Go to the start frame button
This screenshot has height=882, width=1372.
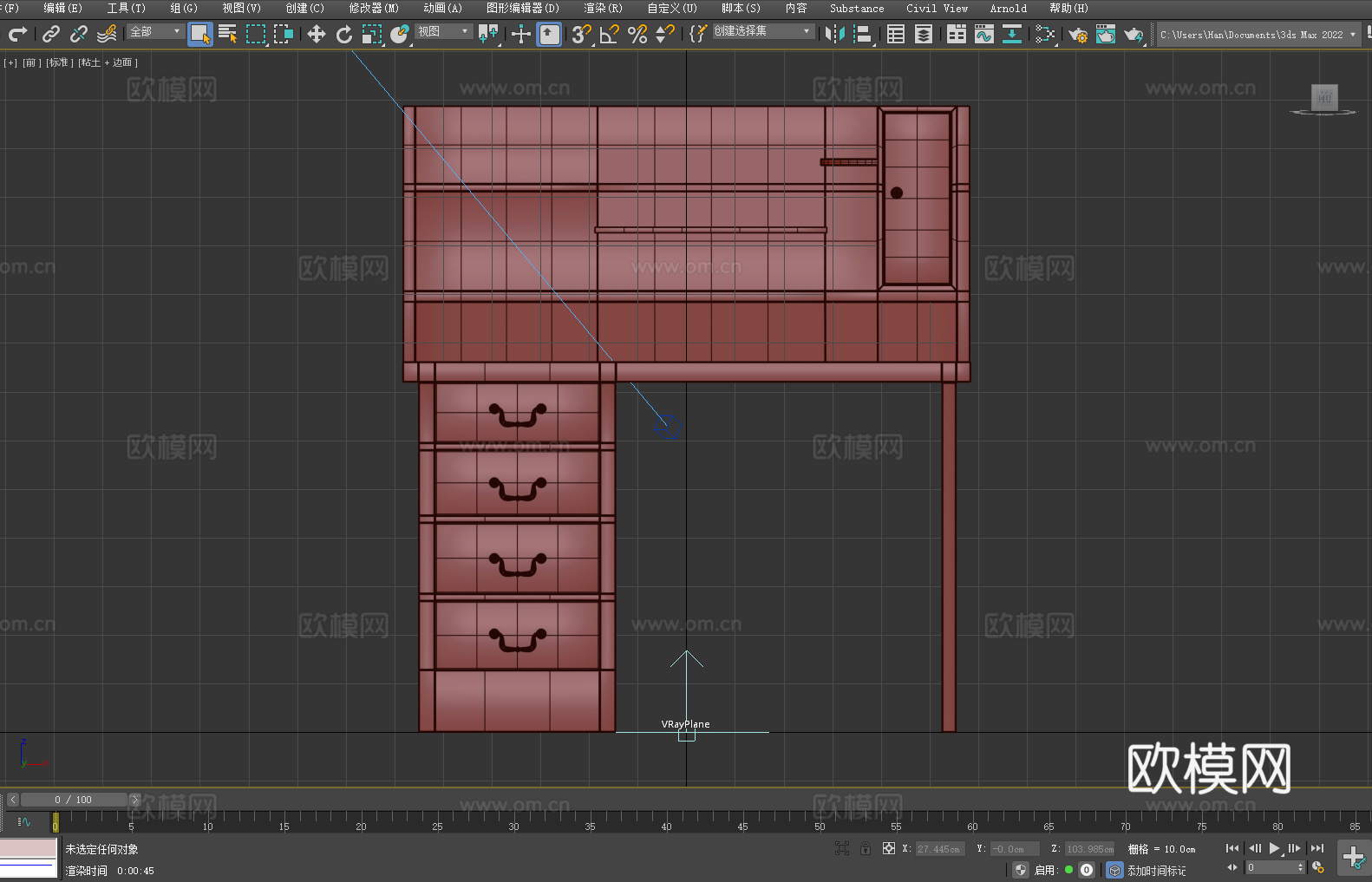click(x=1232, y=848)
